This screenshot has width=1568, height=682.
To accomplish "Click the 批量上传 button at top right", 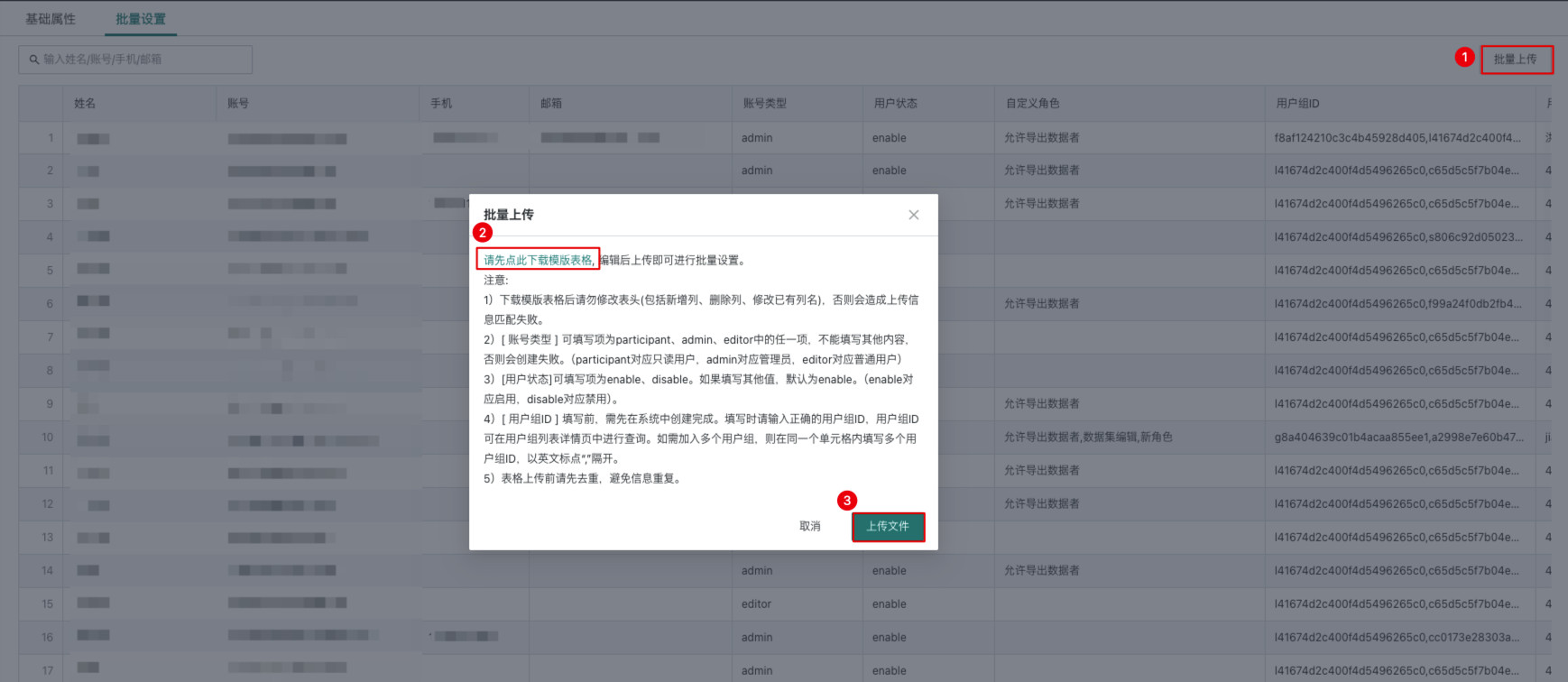I will coord(1515,60).
